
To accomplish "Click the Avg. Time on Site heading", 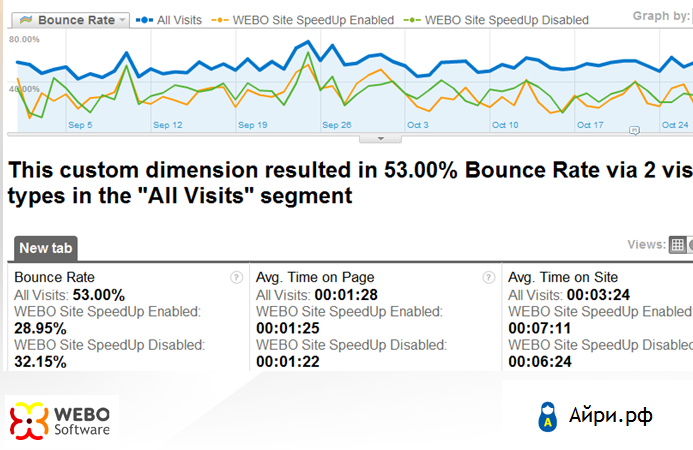I will tap(563, 277).
